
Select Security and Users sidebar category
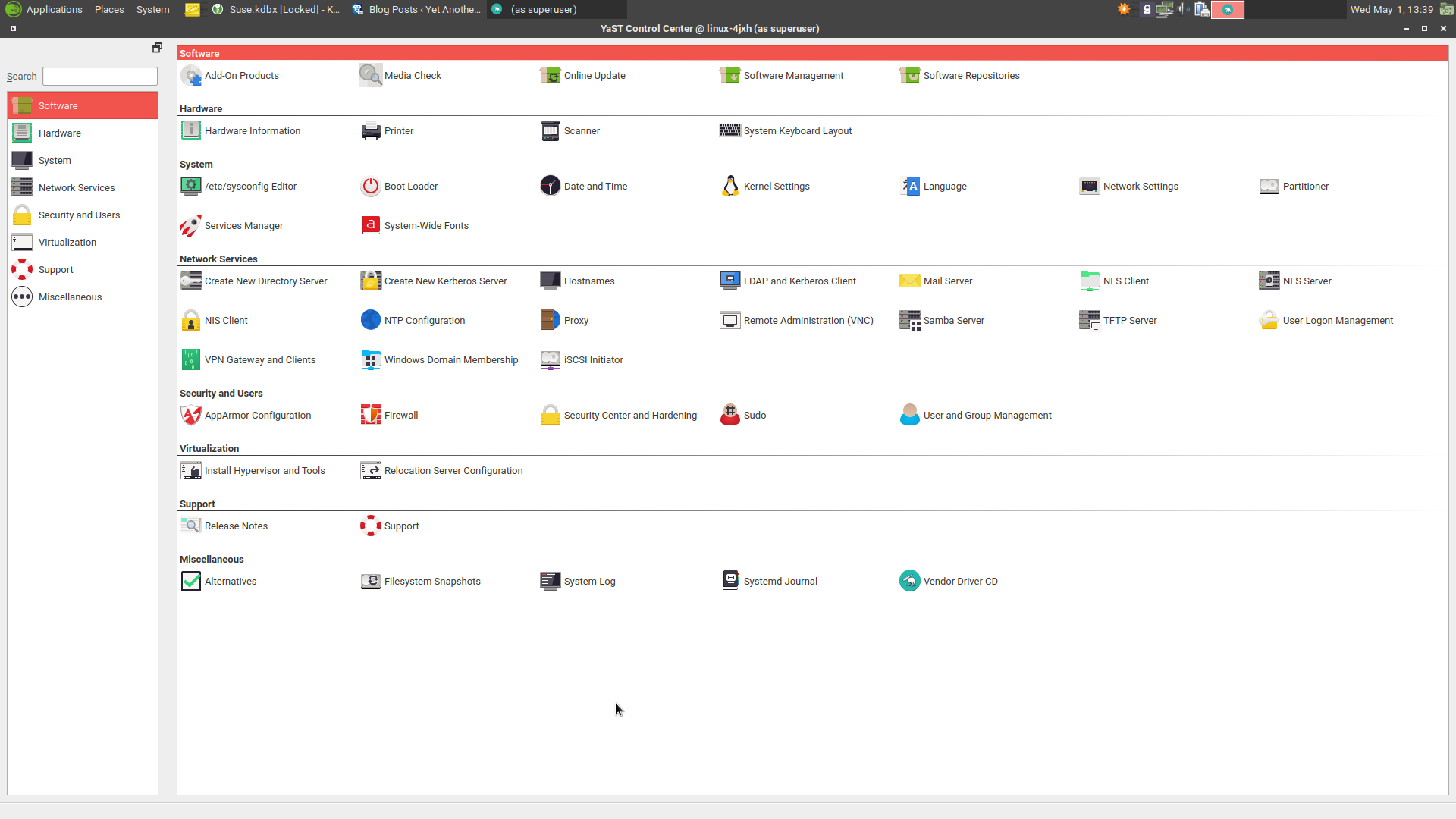click(79, 215)
